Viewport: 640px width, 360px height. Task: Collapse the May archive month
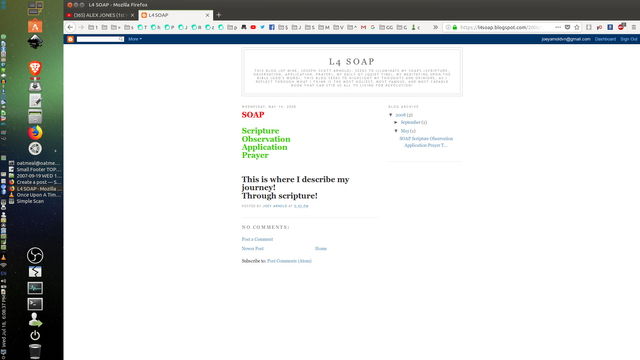tap(396, 131)
